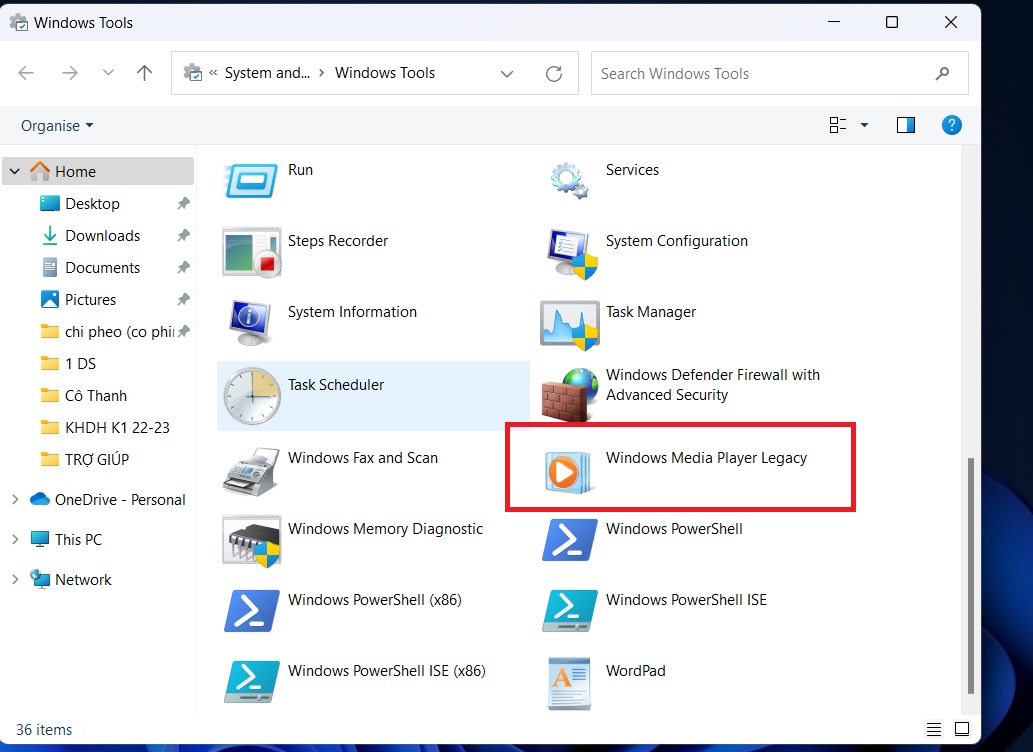Open the Windows PowerShell ISE icon
Viewport: 1033px width, 752px height.
coord(569,611)
